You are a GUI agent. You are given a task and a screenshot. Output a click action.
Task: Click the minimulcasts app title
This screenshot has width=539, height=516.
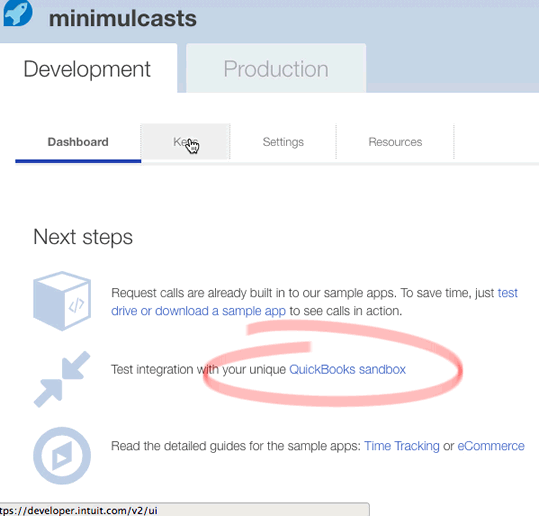pos(123,18)
